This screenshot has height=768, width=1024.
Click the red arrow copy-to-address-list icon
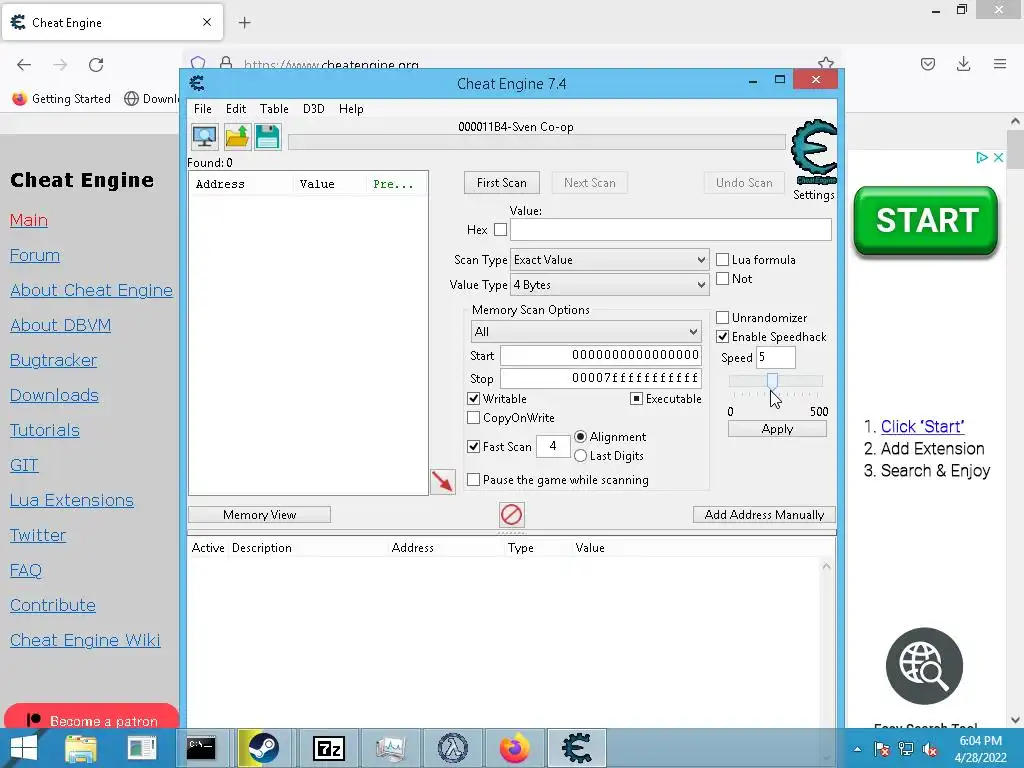click(x=442, y=482)
